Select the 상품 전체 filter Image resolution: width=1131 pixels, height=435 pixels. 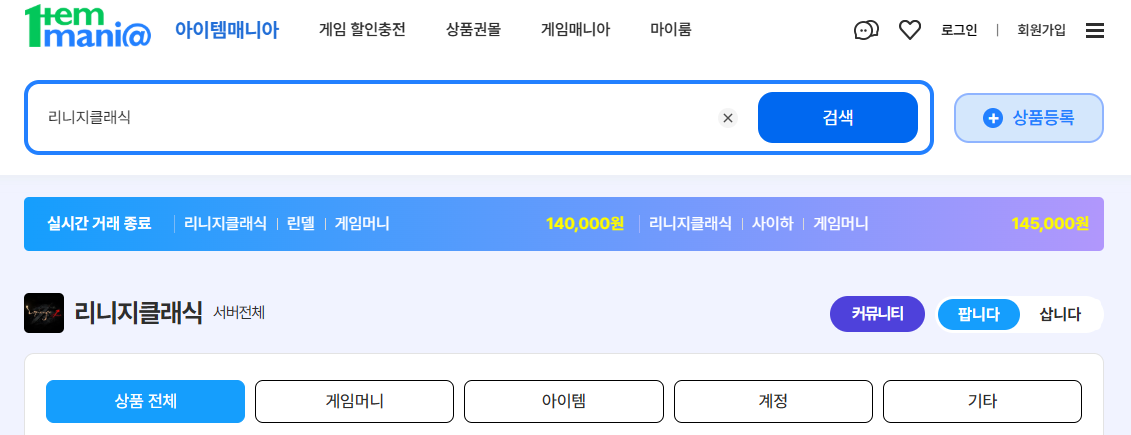[x=145, y=401]
